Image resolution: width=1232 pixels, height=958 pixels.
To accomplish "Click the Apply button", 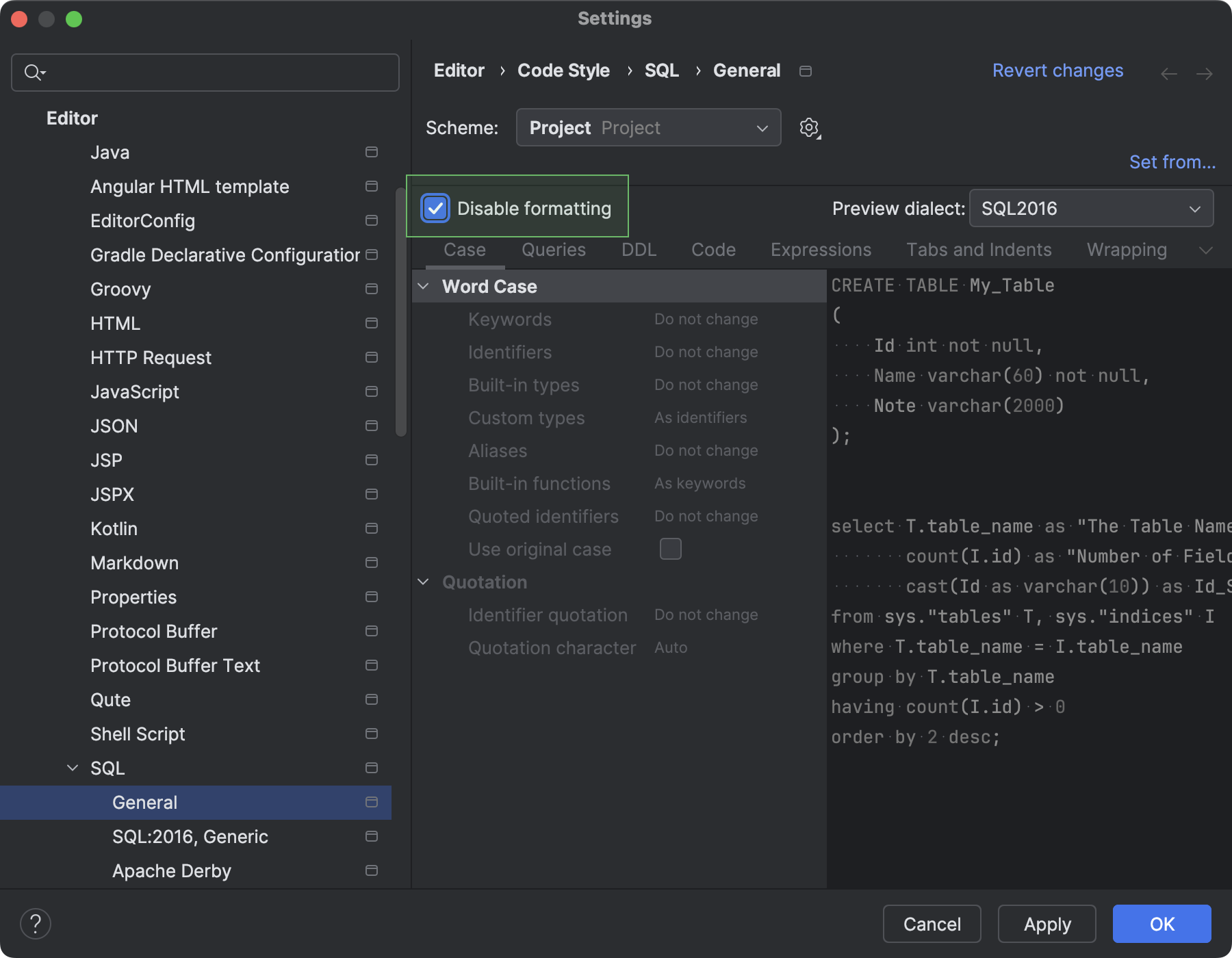I will [x=1047, y=923].
